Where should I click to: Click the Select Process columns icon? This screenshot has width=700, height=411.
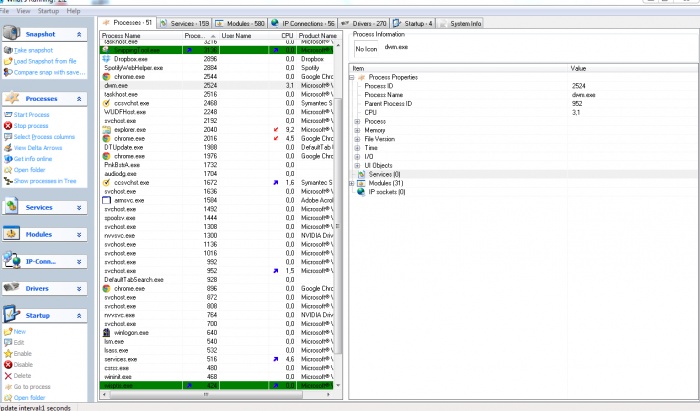[8, 137]
